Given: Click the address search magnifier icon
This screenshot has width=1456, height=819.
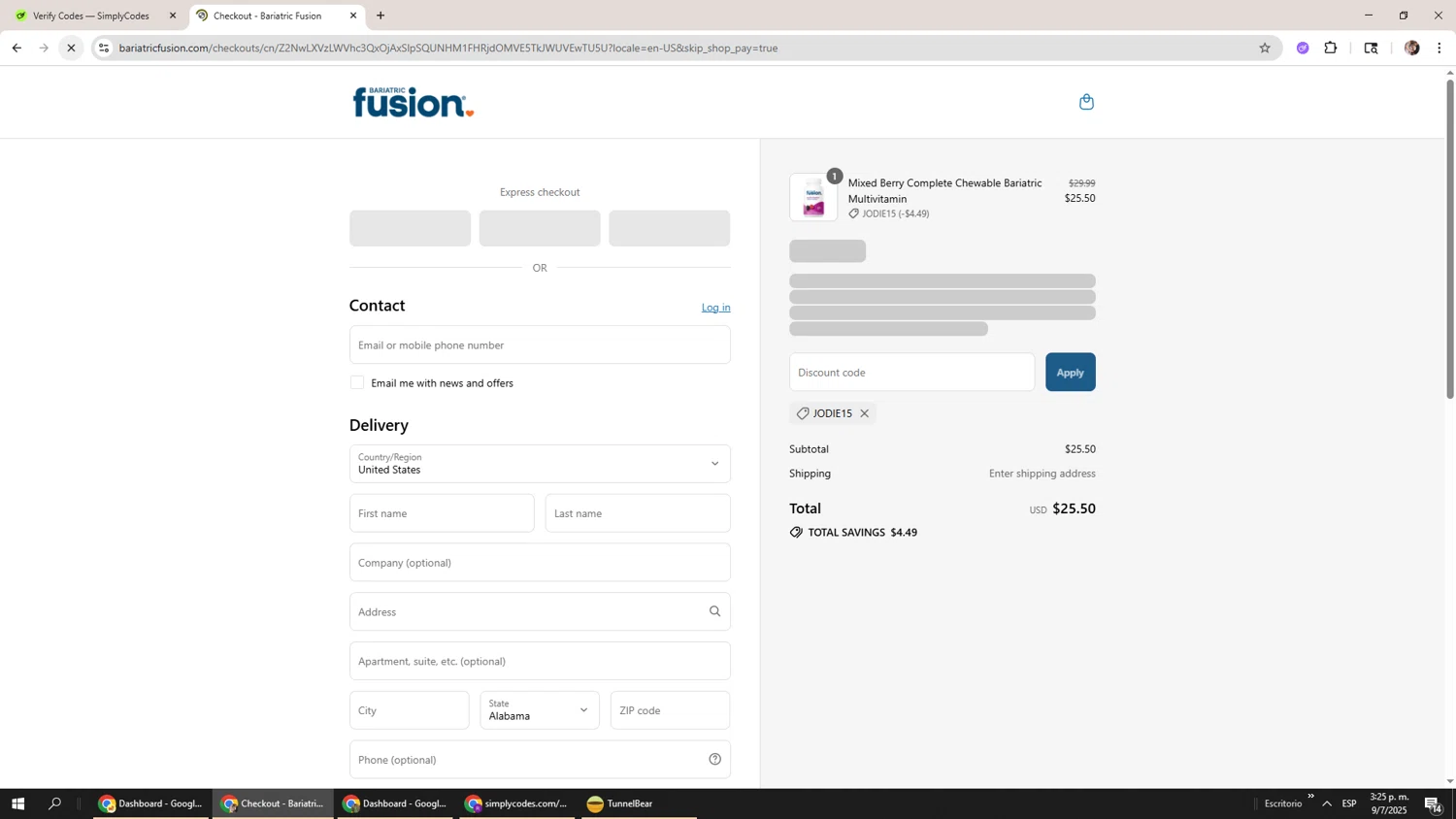Looking at the screenshot, I should click(714, 611).
